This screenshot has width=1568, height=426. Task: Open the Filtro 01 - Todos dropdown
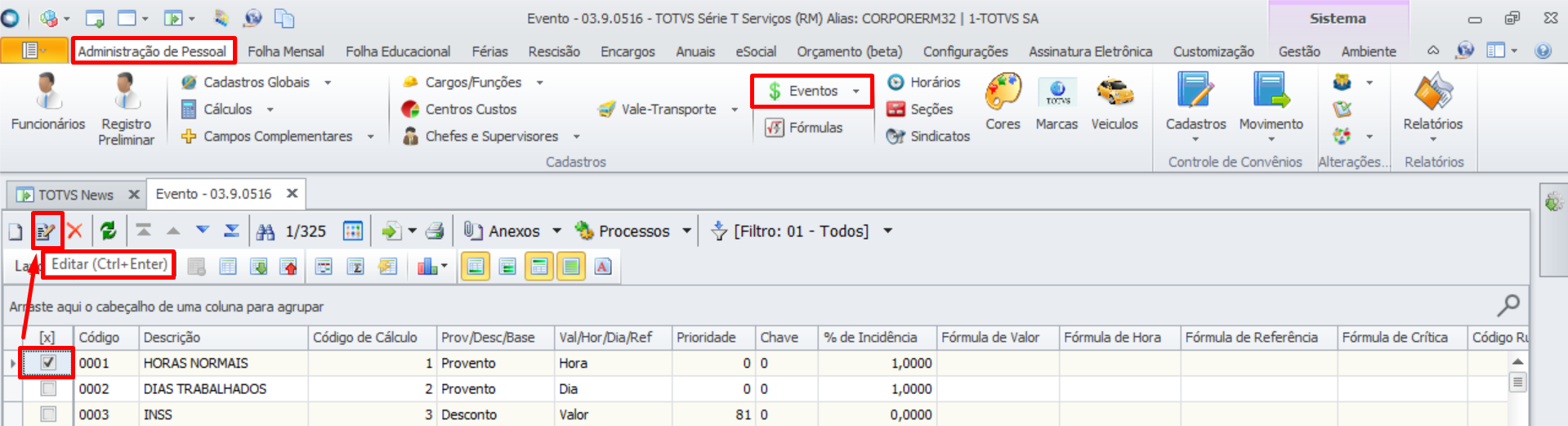point(887,231)
